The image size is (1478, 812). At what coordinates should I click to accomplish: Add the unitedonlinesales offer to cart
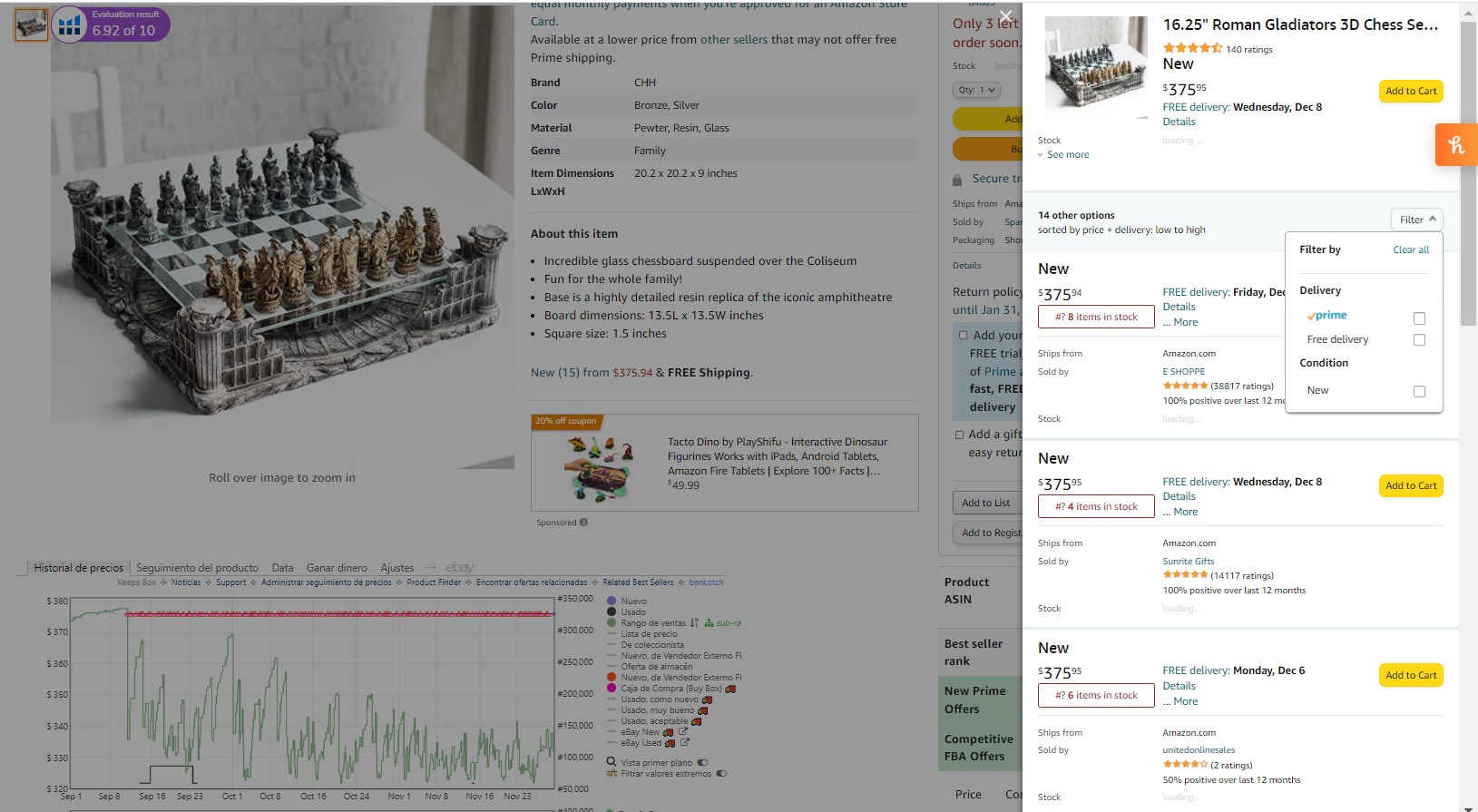[1411, 675]
